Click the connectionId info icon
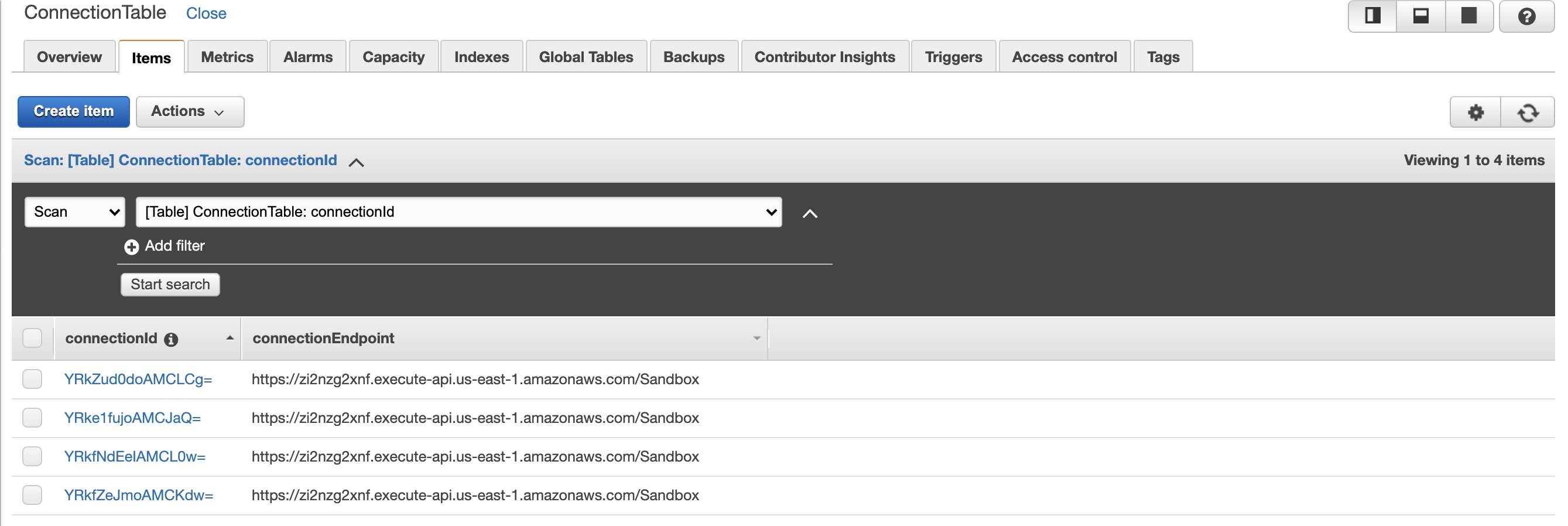The image size is (1568, 526). 171,340
